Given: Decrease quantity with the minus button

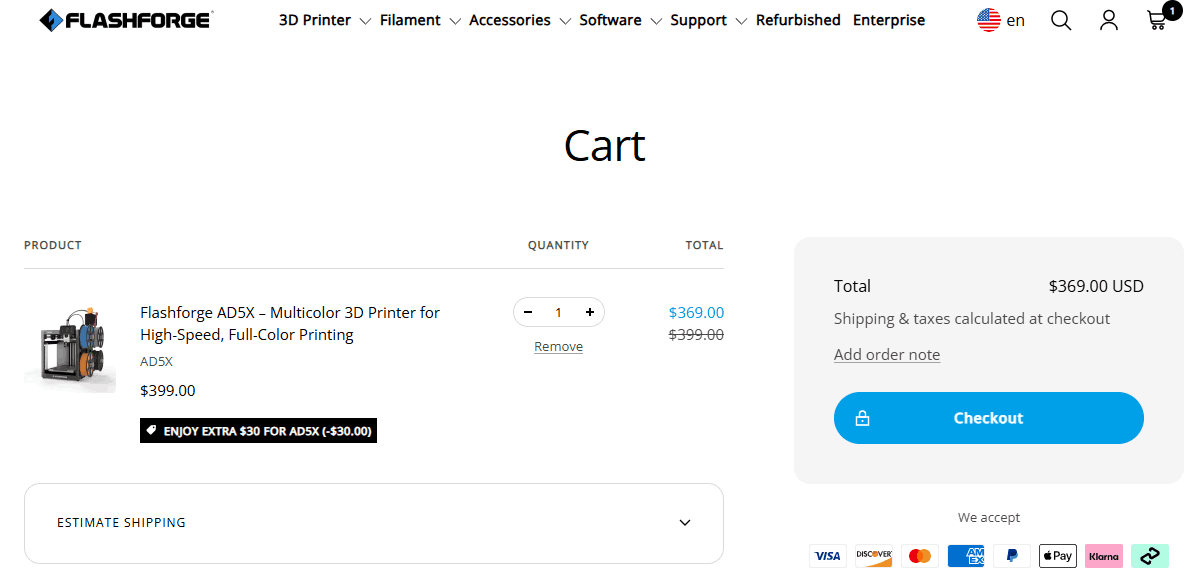Looking at the screenshot, I should click(x=528, y=312).
